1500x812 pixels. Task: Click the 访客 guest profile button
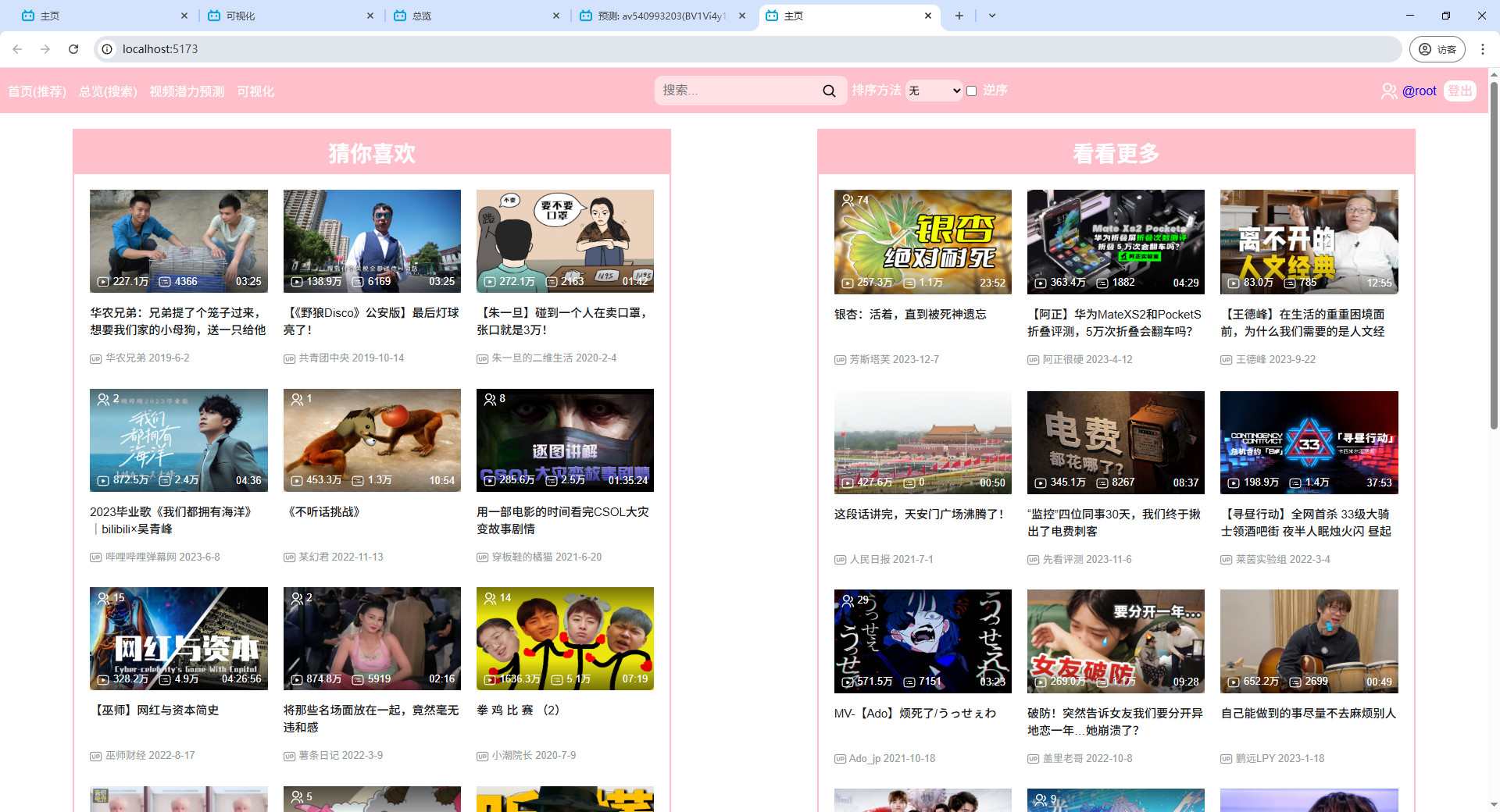point(1437,49)
